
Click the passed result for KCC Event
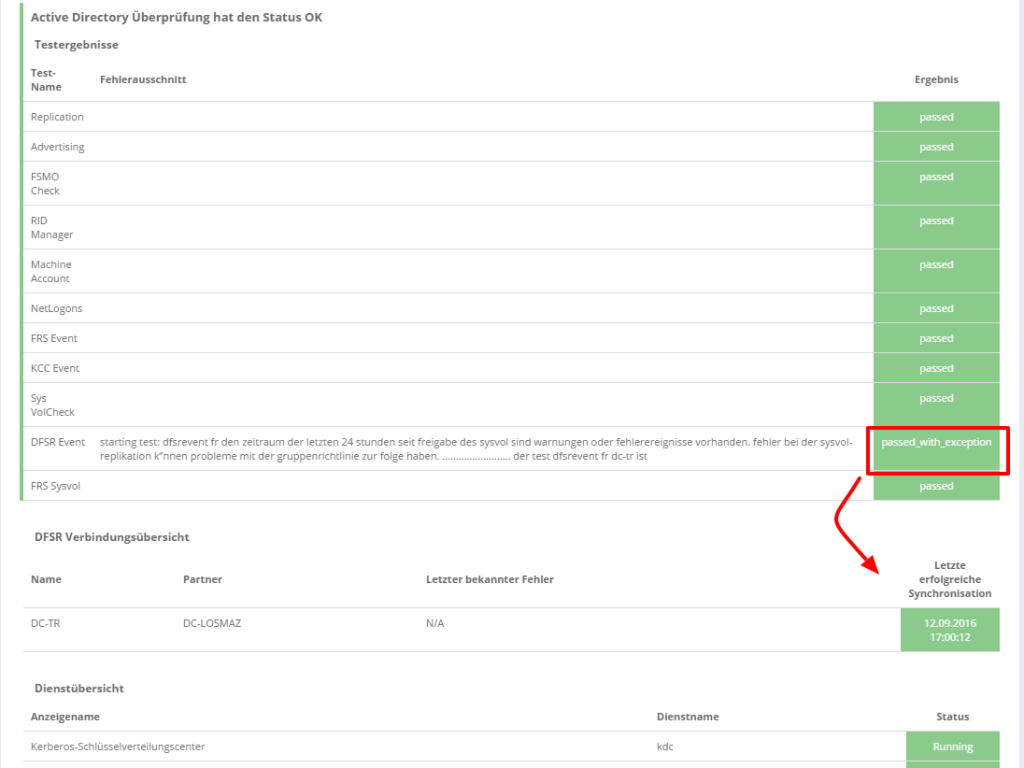(936, 369)
